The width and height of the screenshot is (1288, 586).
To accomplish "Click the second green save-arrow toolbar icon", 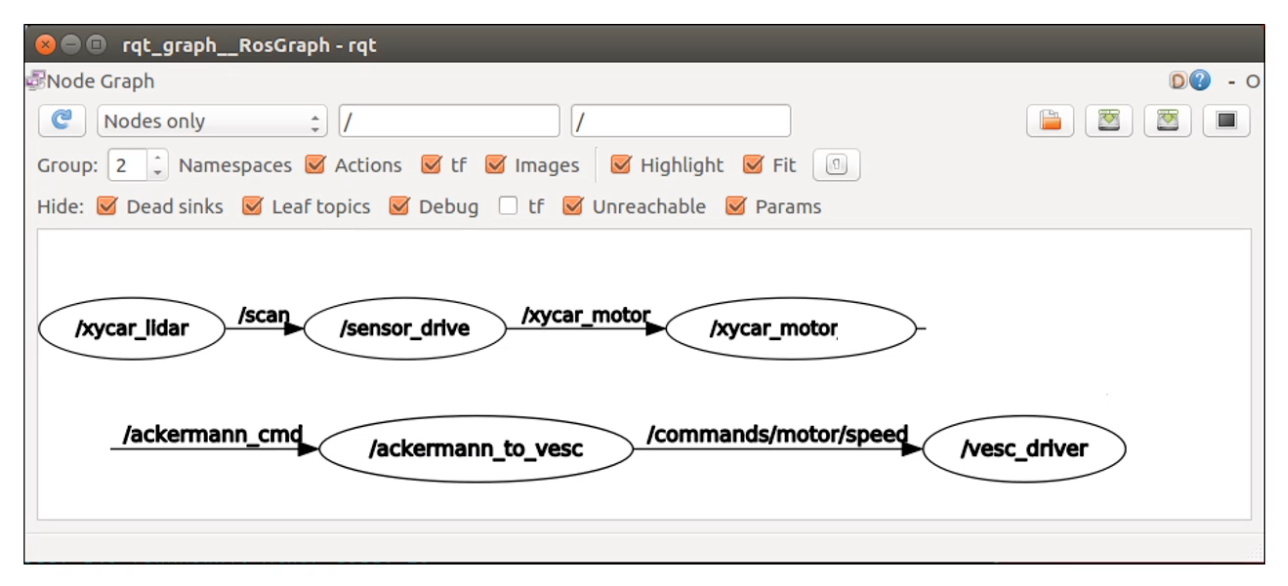I will pos(1168,121).
